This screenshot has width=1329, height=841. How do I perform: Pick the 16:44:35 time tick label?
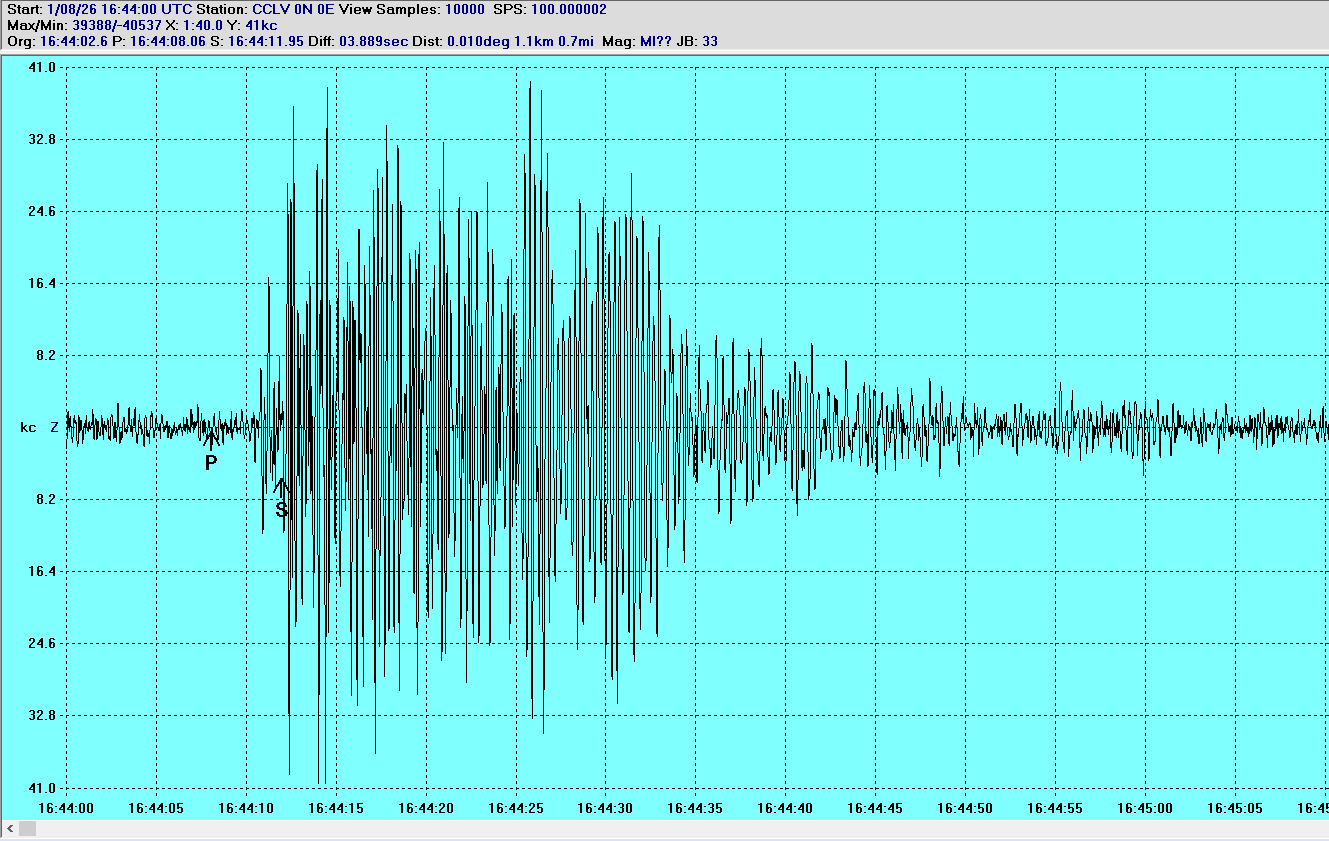click(696, 807)
